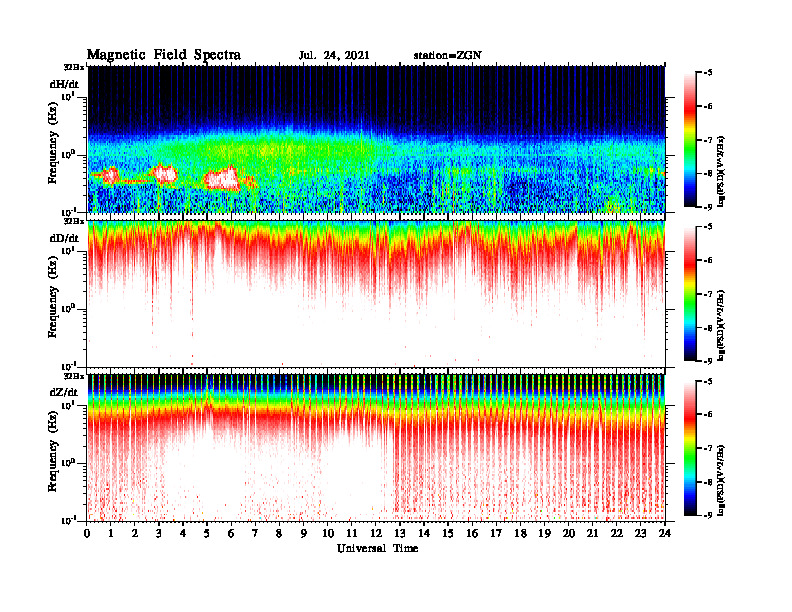Click the log(PSD) label beside the dH/dt color scale

(721, 171)
